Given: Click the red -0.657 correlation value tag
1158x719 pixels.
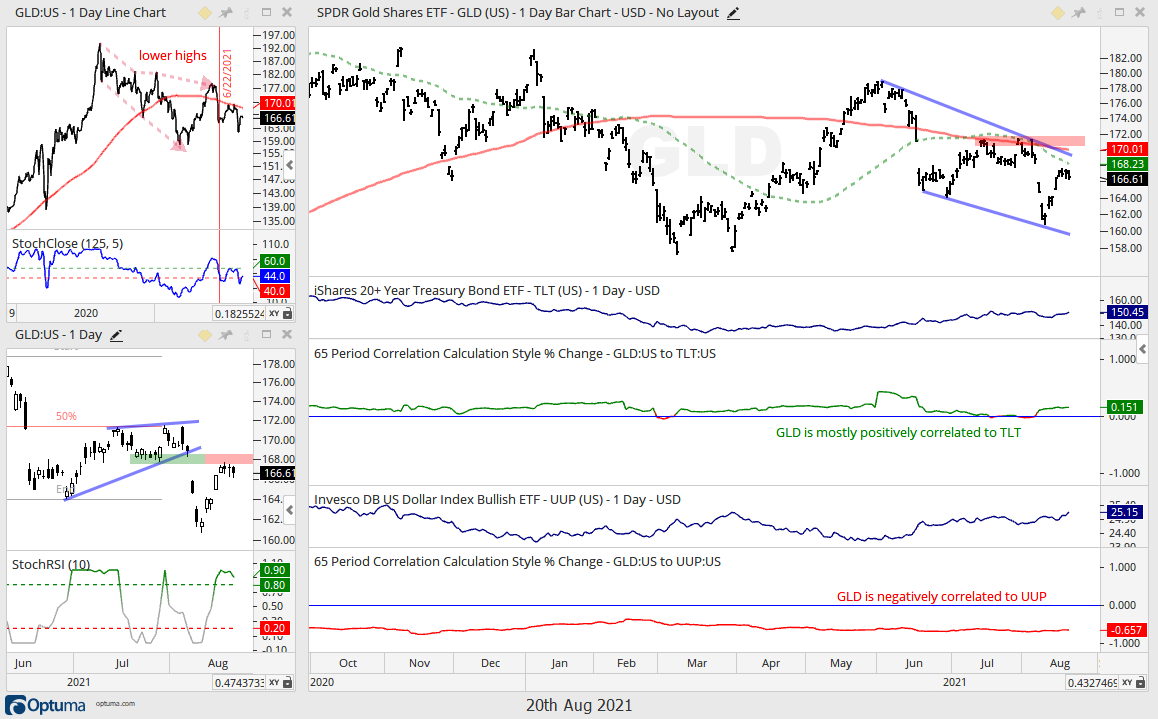Looking at the screenshot, I should coord(1127,630).
